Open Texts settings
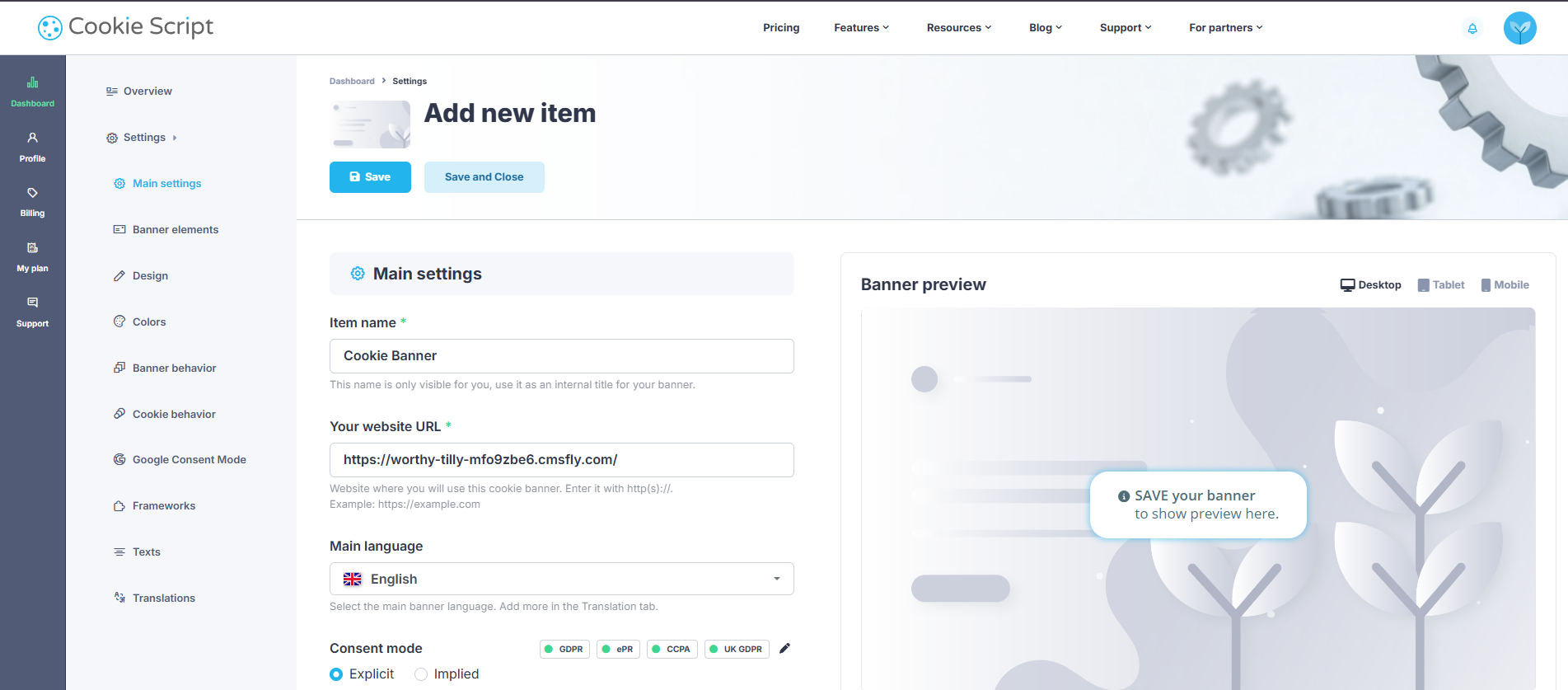 coord(147,552)
